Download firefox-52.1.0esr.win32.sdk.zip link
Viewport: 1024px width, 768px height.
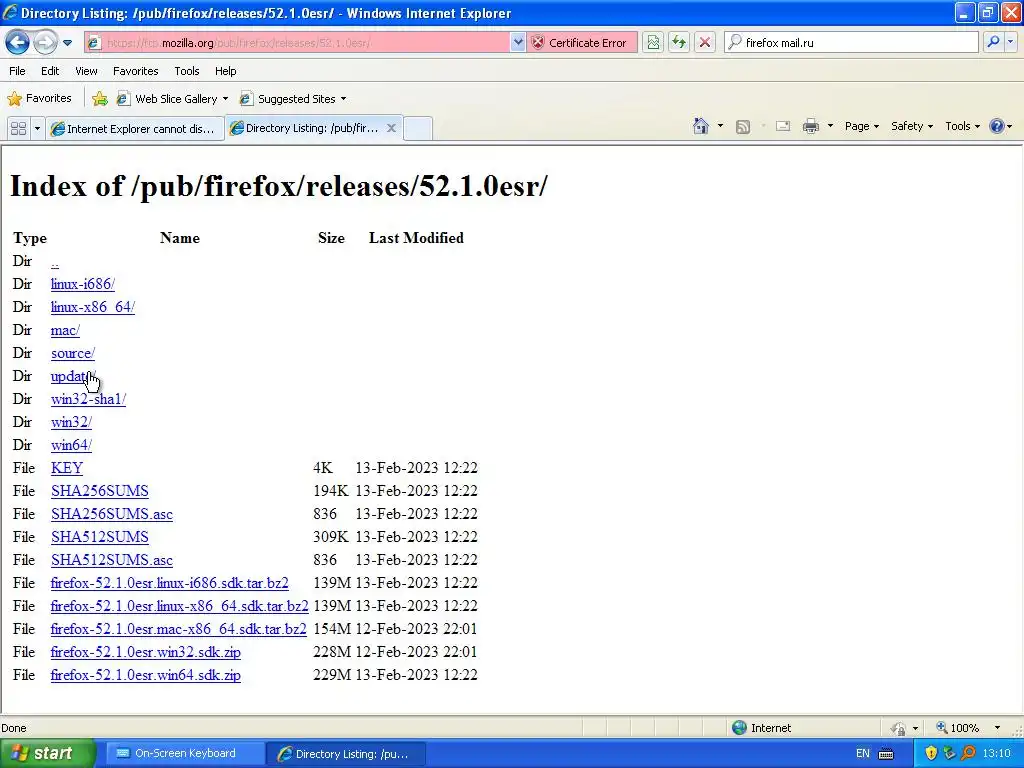[146, 652]
